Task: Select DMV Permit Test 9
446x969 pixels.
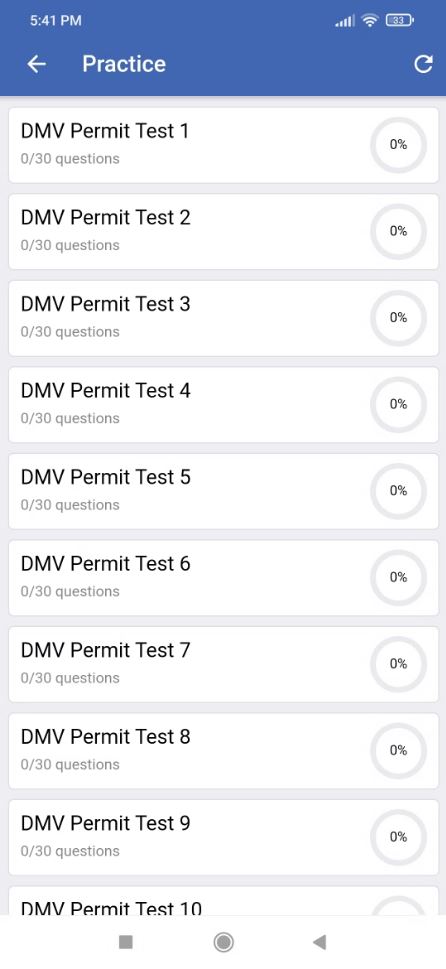Action: (x=223, y=837)
